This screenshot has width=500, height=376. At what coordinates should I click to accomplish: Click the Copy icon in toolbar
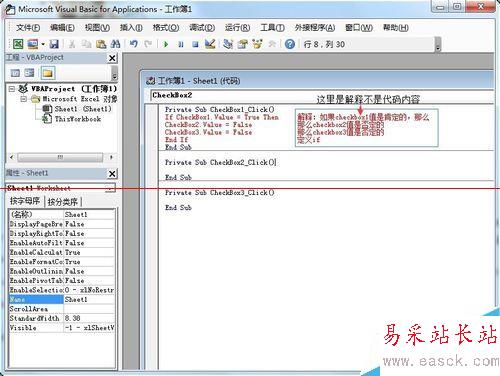click(x=87, y=44)
